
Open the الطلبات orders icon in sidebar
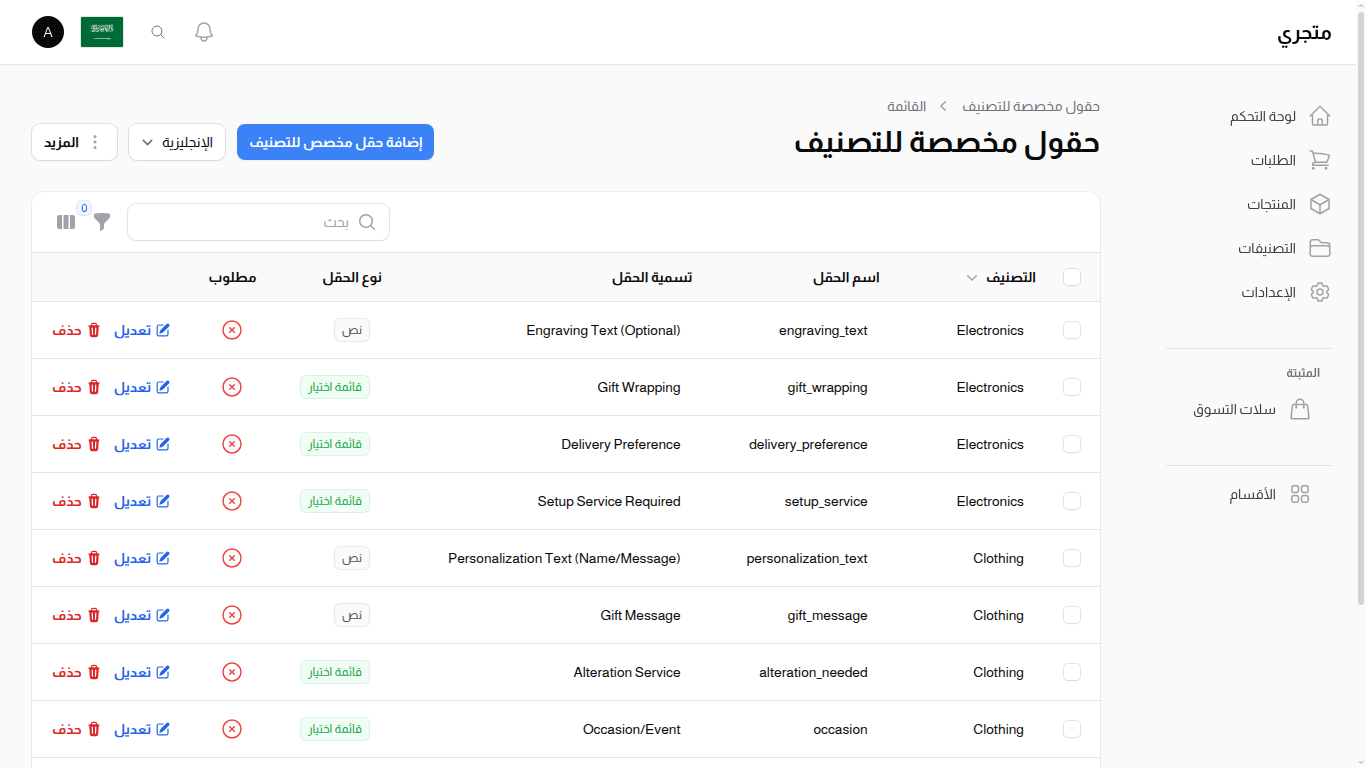pos(1320,160)
